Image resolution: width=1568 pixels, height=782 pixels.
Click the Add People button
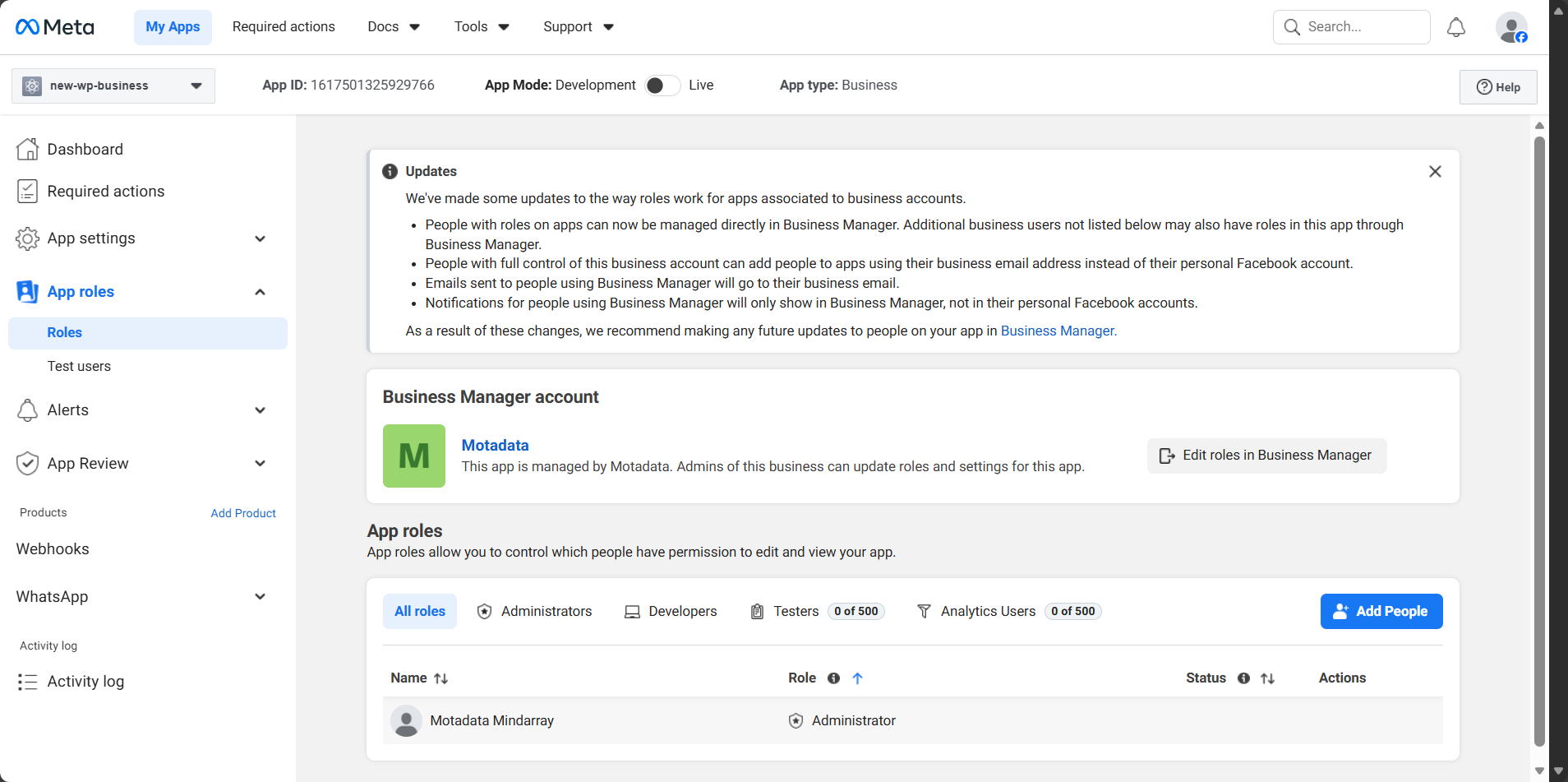(x=1381, y=612)
